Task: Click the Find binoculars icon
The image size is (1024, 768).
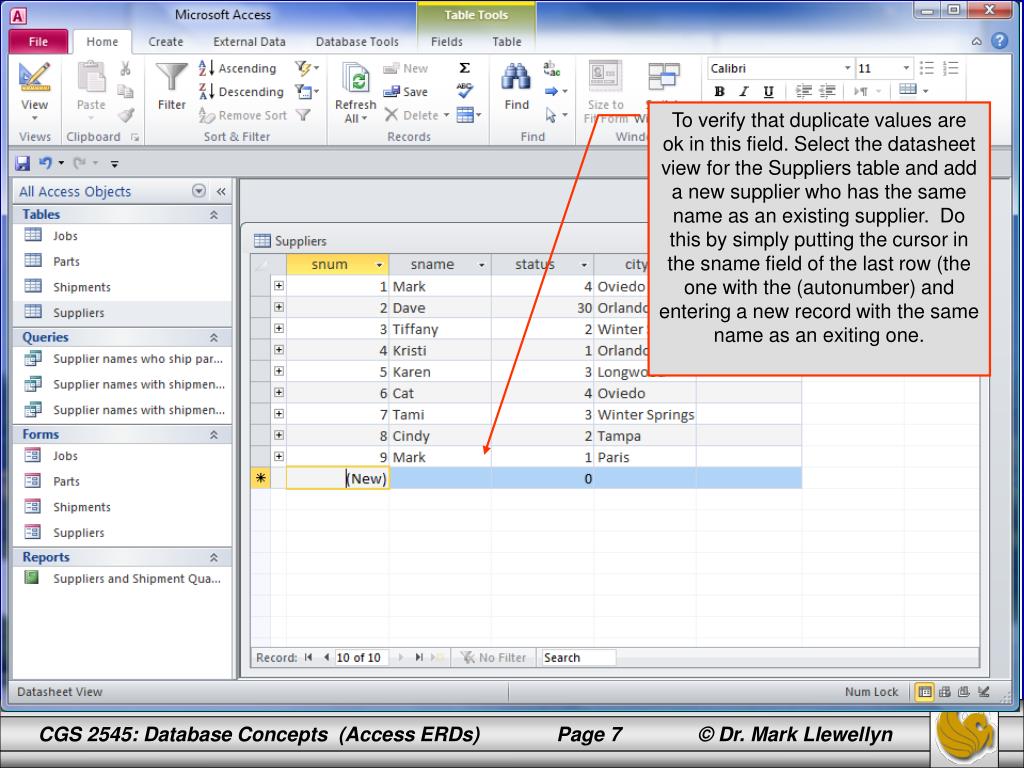Action: [x=516, y=77]
